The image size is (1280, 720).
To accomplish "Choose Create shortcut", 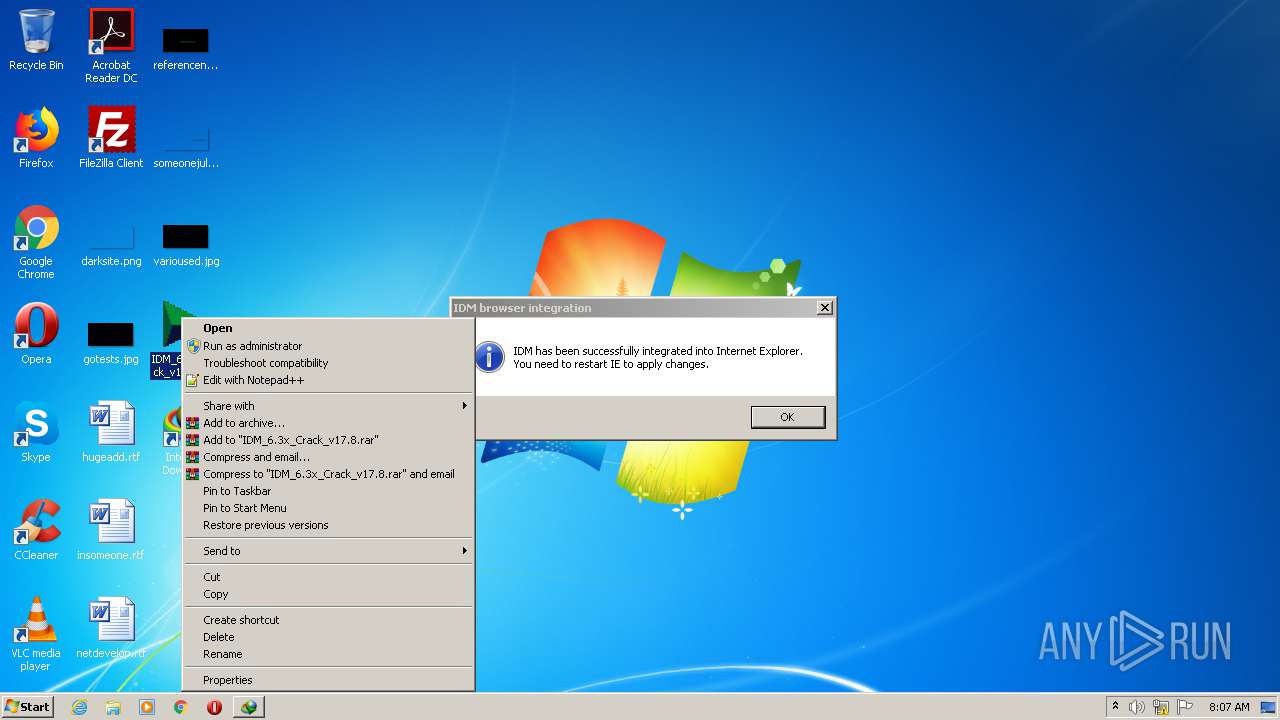I will 328,620.
